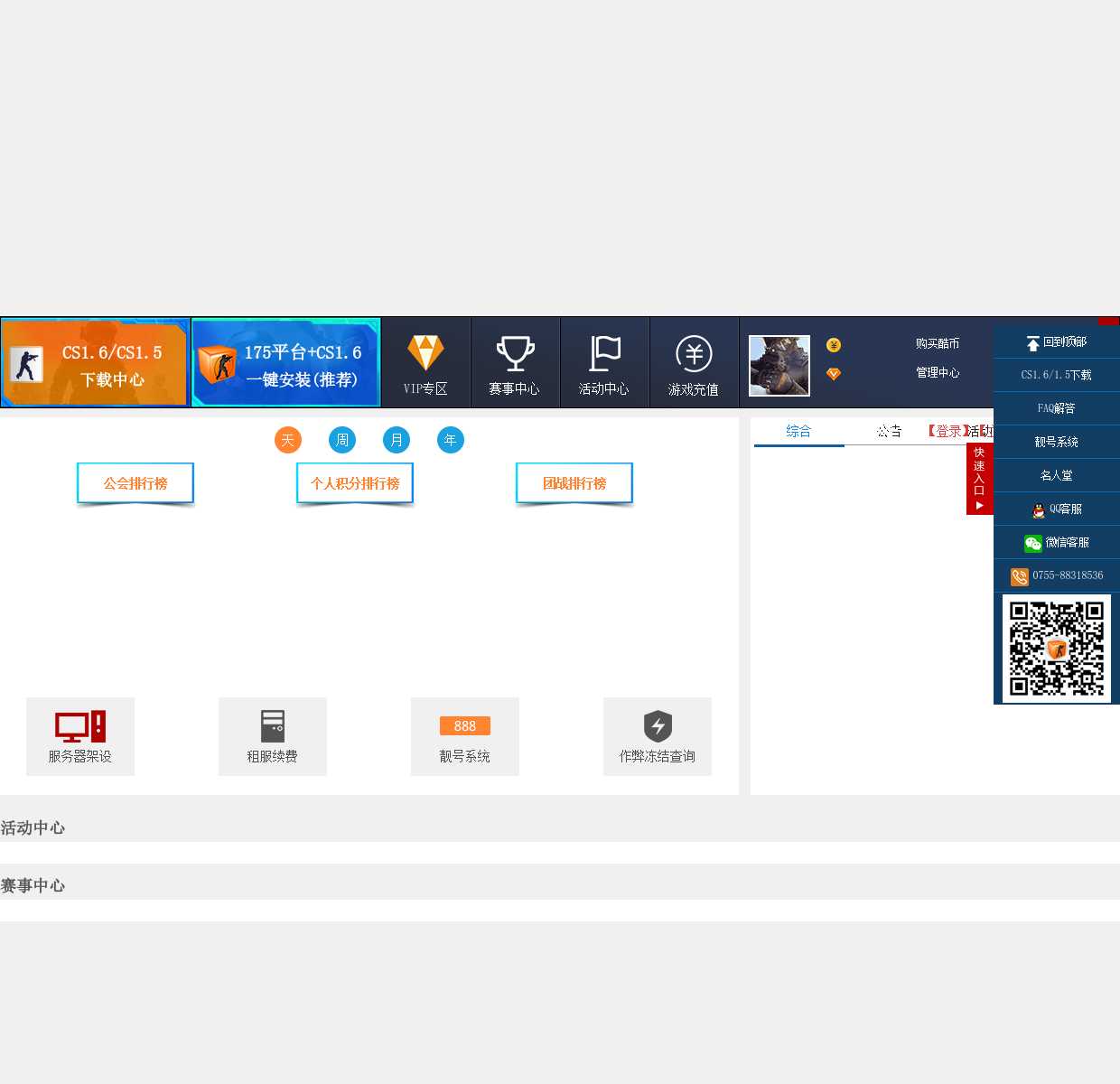Click the QR code image in the sidebar
The height and width of the screenshot is (1084, 1120).
click(x=1057, y=649)
